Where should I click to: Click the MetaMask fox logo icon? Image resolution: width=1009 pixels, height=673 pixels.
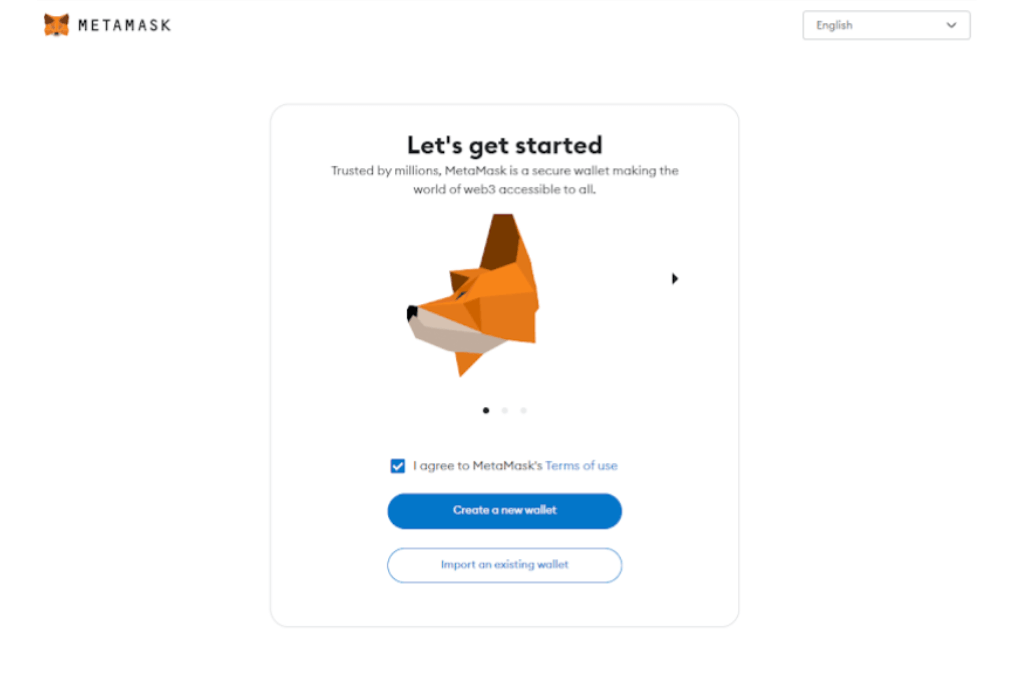pos(56,25)
